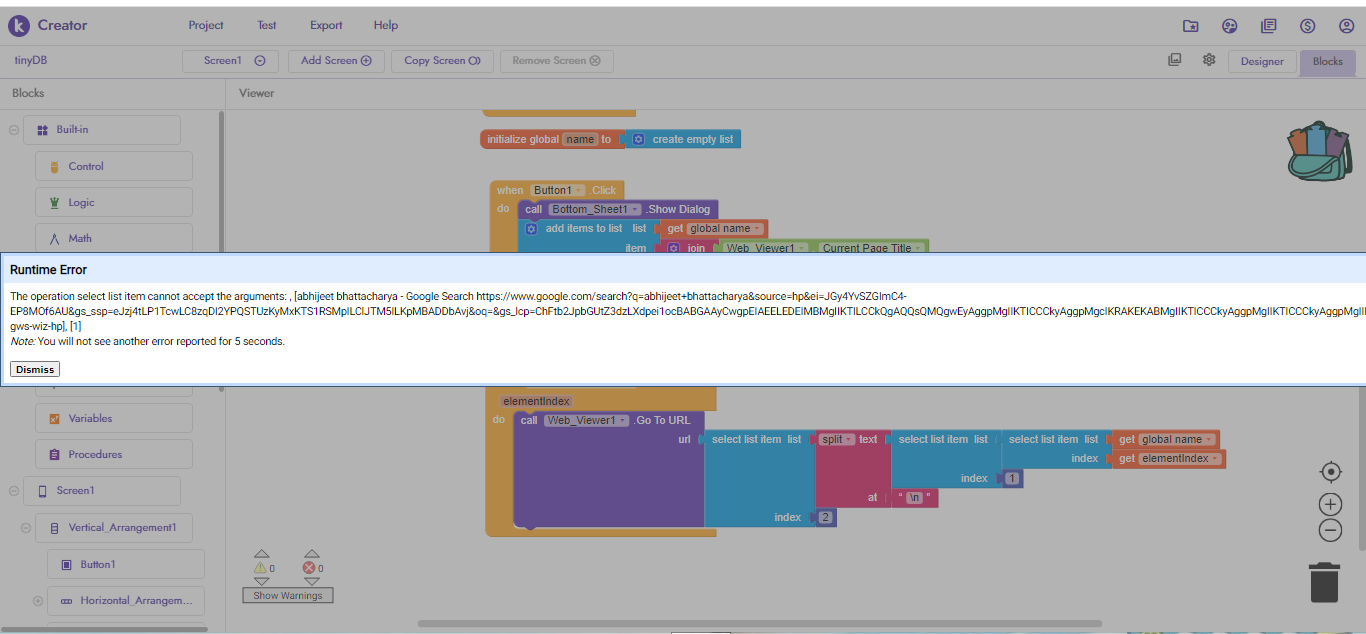Viewport: 1366px width, 634px height.
Task: Dismiss the Runtime Error dialog
Action: 35,369
